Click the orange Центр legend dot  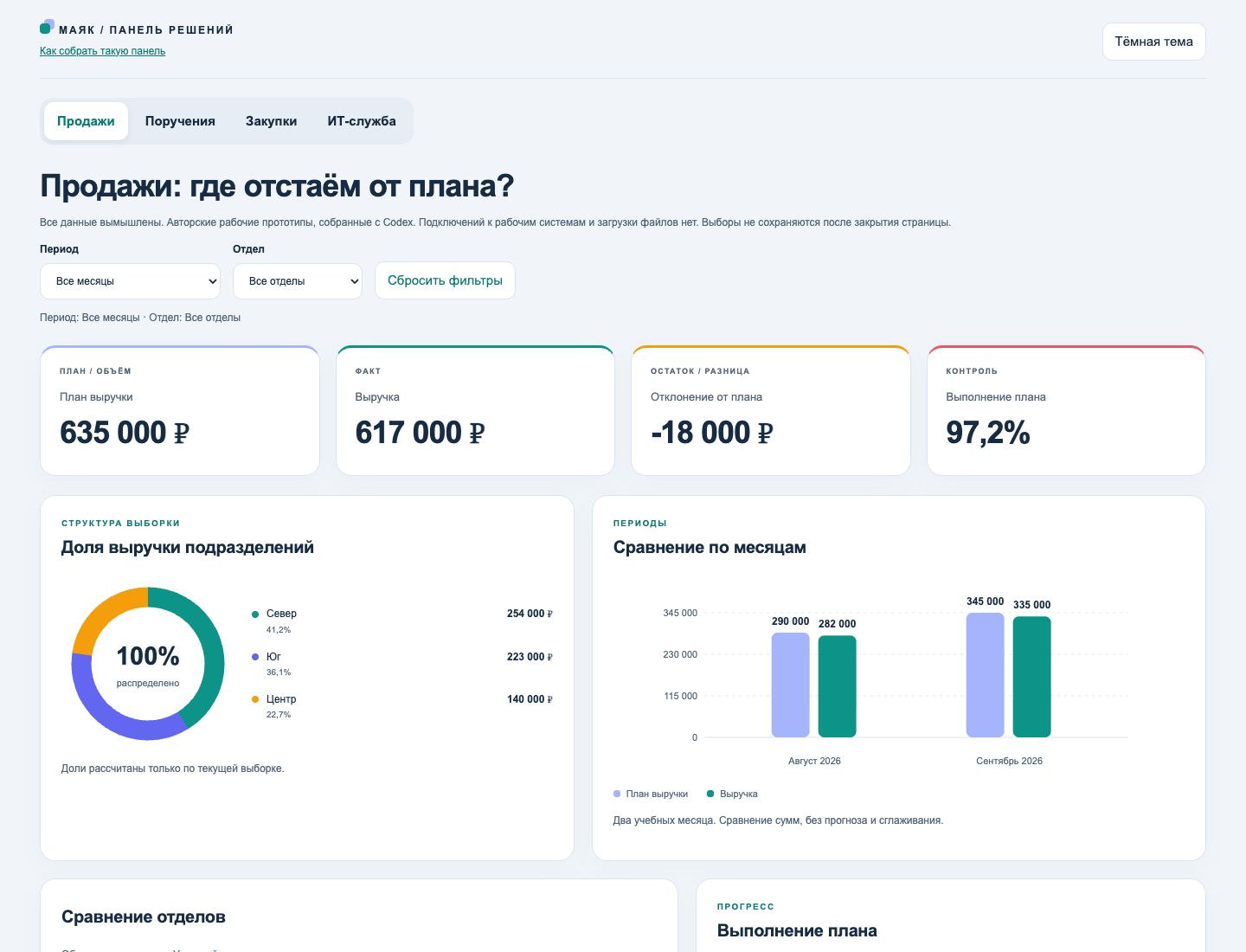click(x=255, y=699)
